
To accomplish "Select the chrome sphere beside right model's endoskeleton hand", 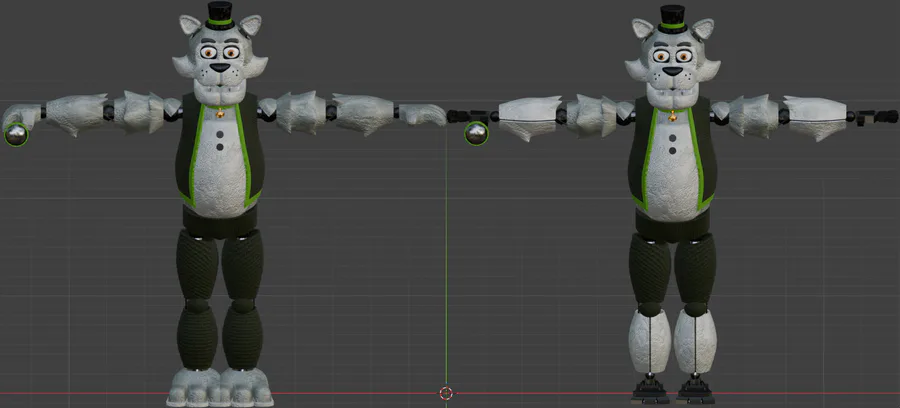I will click(x=476, y=133).
